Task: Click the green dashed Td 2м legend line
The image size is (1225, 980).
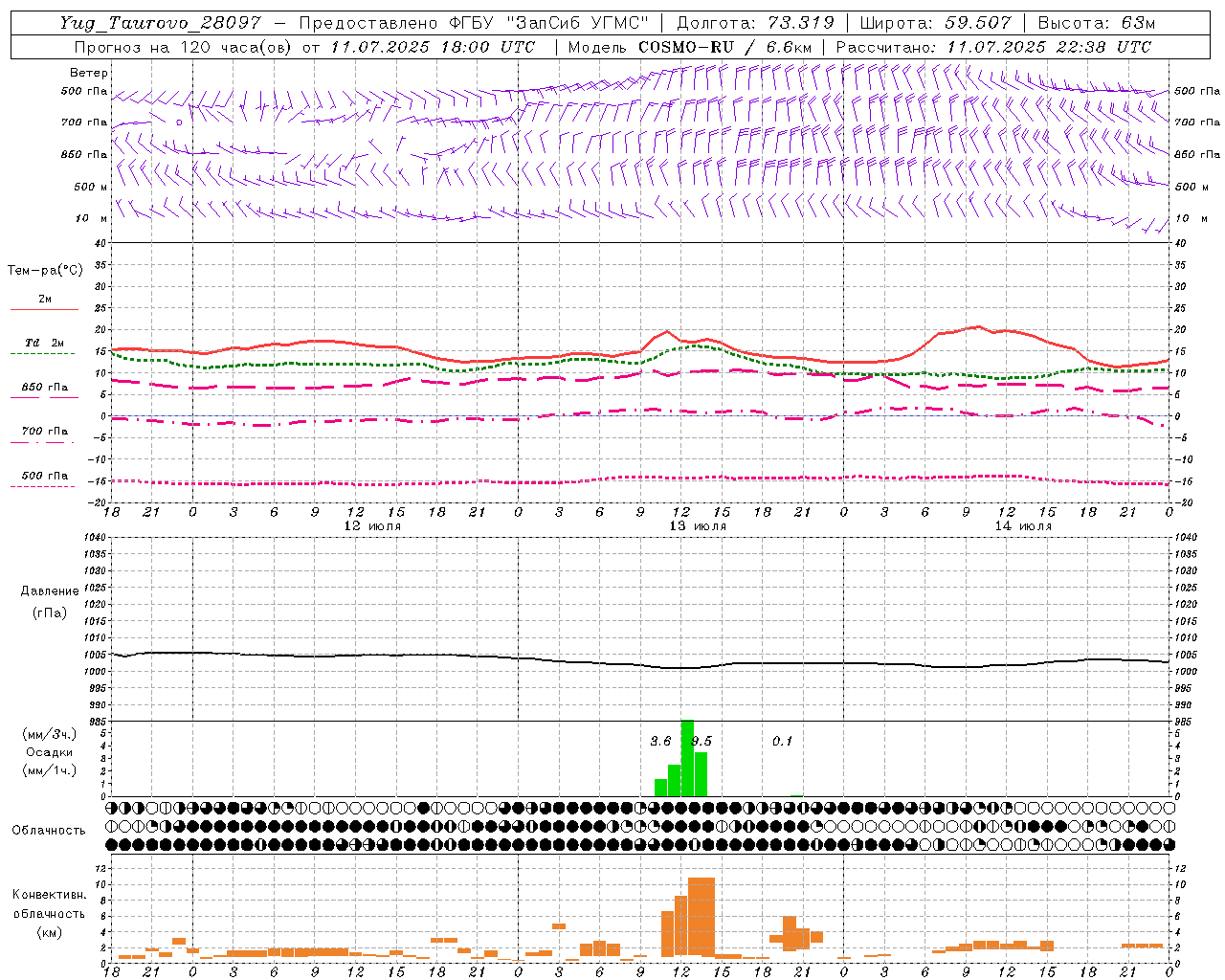Action: (43, 353)
